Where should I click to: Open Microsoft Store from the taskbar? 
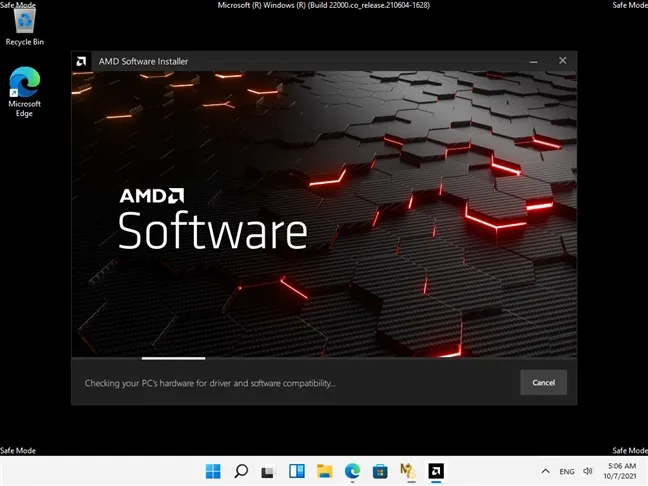coord(380,471)
